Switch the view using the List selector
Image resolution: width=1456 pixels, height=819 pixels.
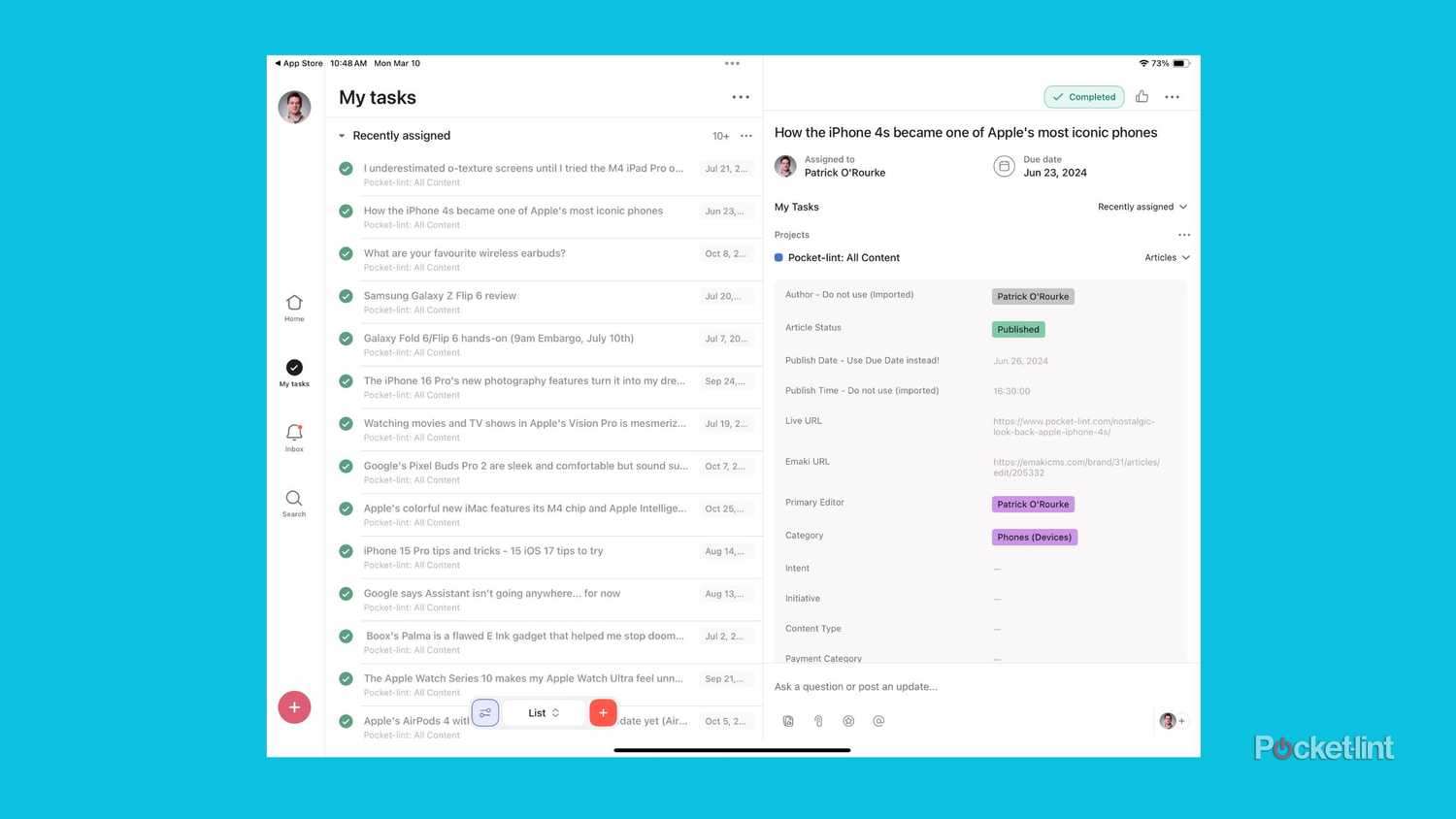click(543, 712)
